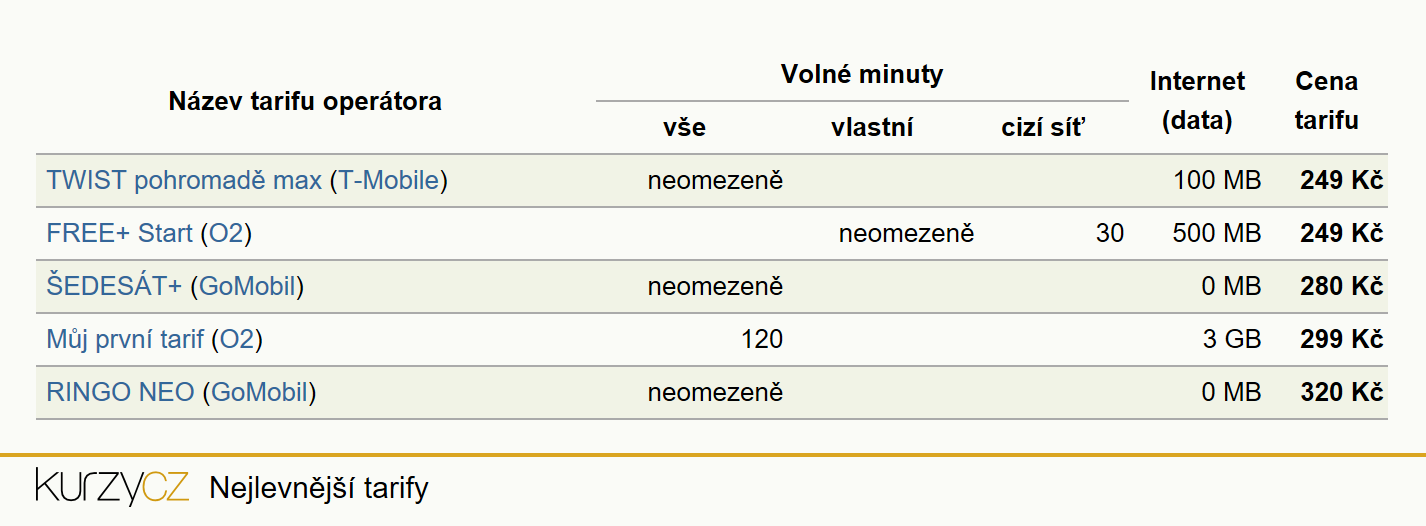
Task: Click the Název tarifu operátora column header
Action: coord(305,102)
